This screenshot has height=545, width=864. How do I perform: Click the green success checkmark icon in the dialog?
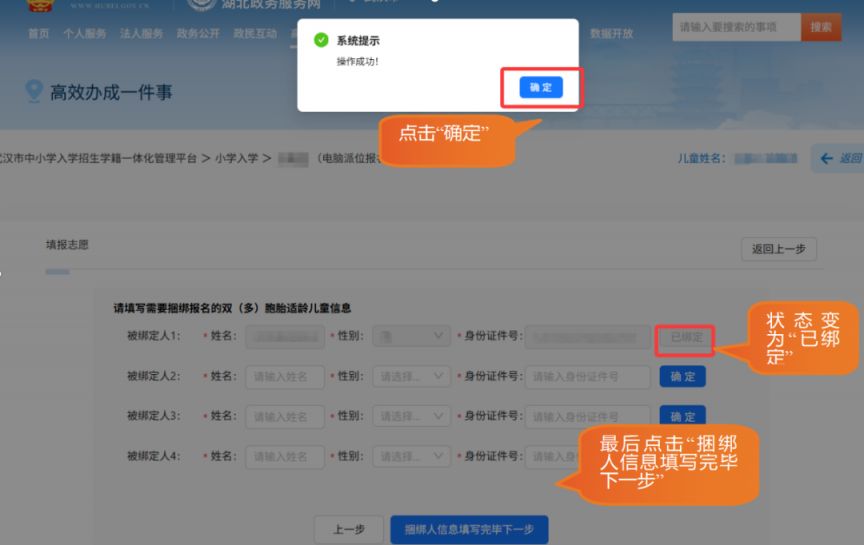click(321, 40)
